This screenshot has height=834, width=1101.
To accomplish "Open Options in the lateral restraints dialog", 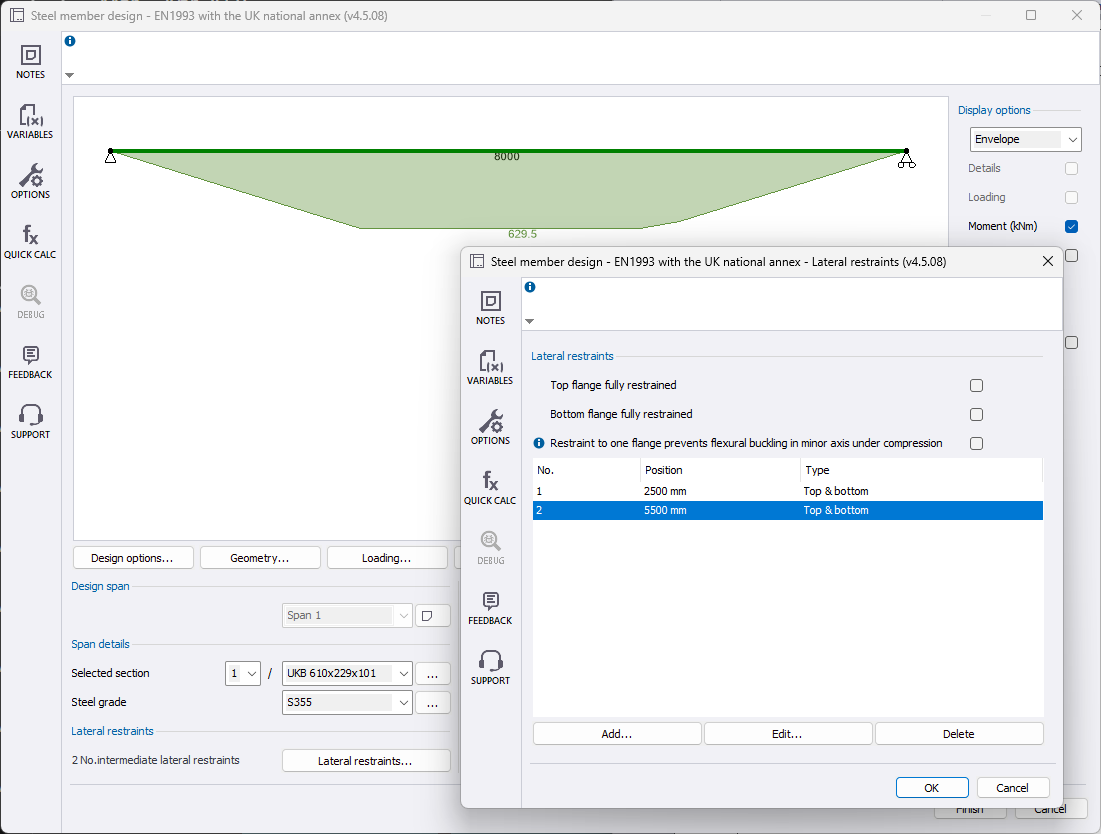I will (490, 427).
